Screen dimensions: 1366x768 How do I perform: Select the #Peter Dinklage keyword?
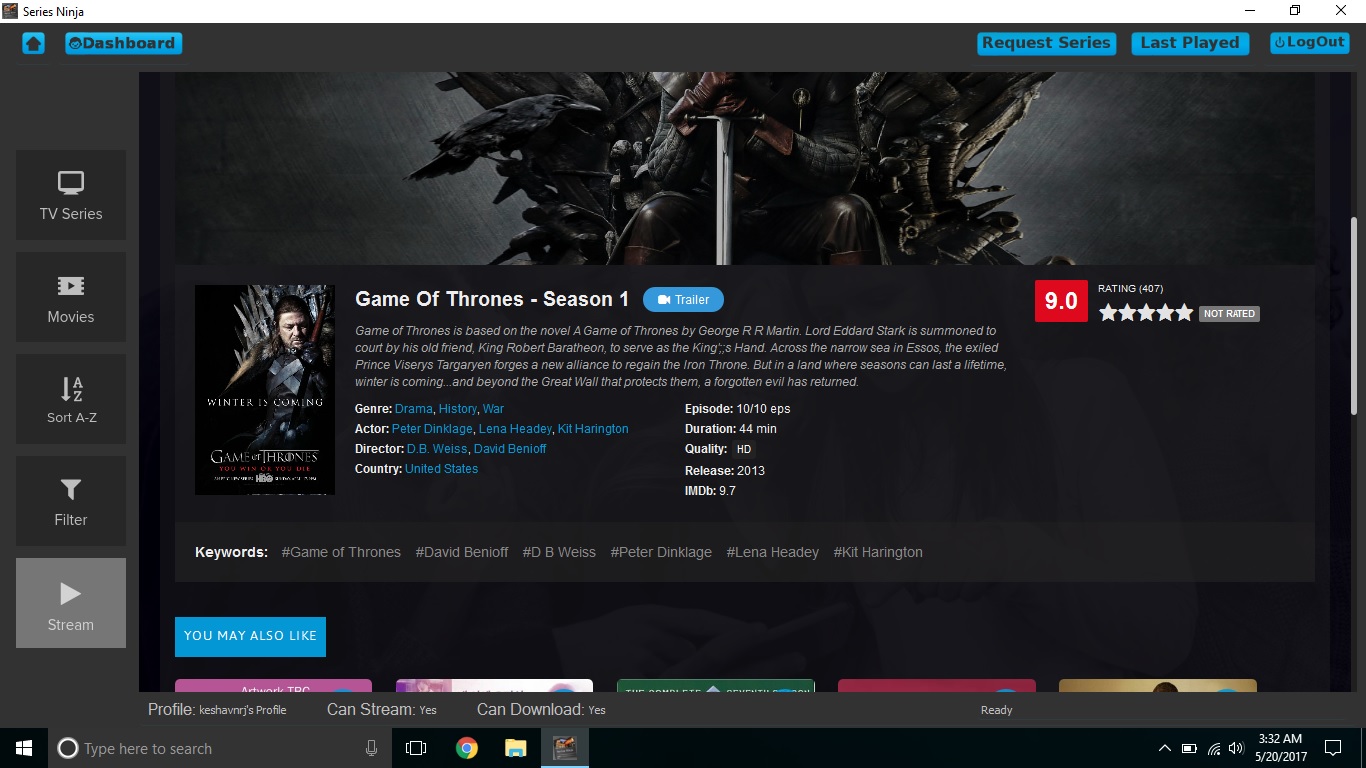click(x=661, y=552)
